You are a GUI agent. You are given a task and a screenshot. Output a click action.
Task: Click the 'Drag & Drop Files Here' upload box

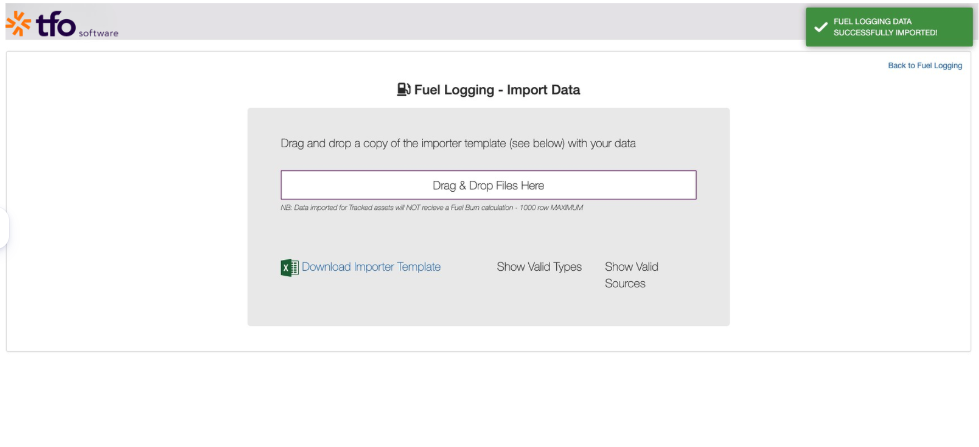pyautogui.click(x=488, y=185)
